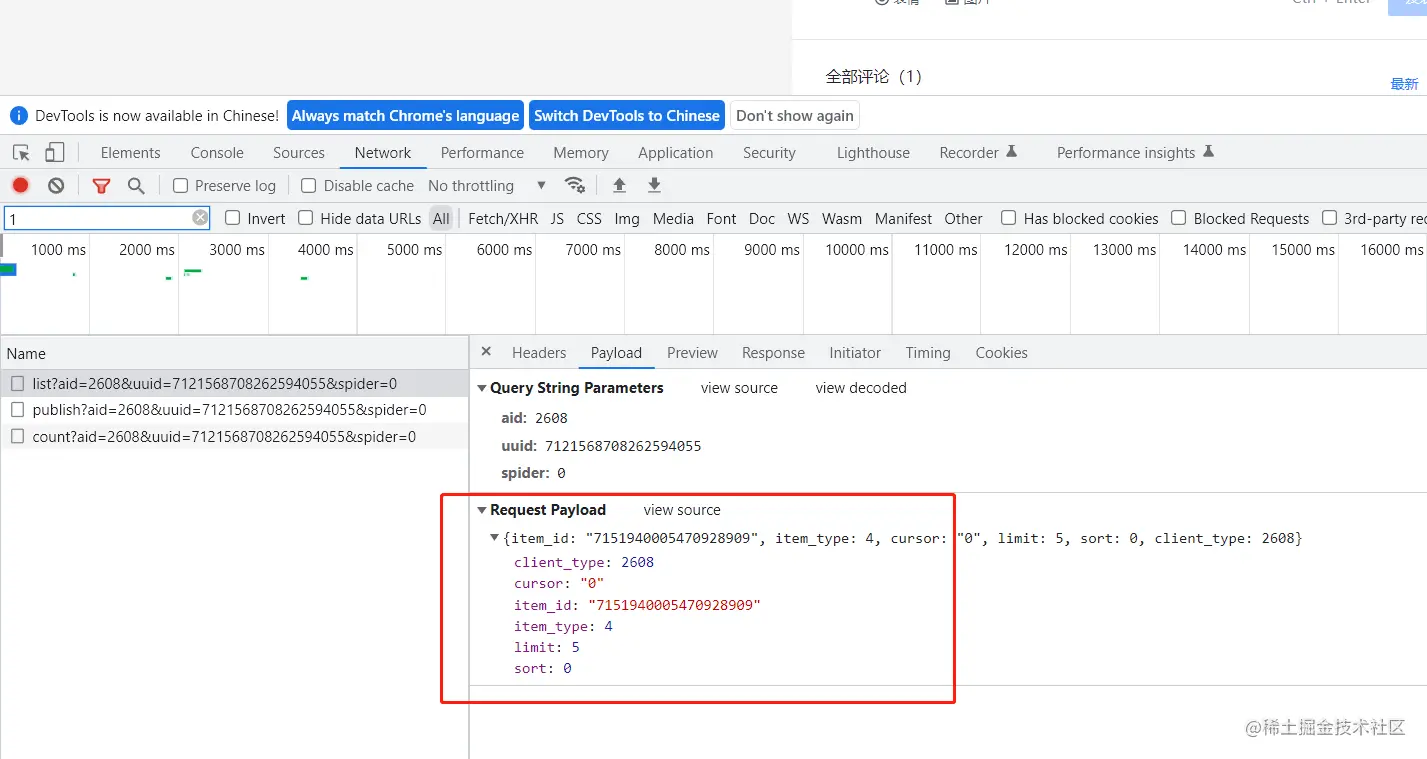This screenshot has height=759, width=1427.
Task: Click Switch DevTools to Chinese button
Action: pos(627,116)
